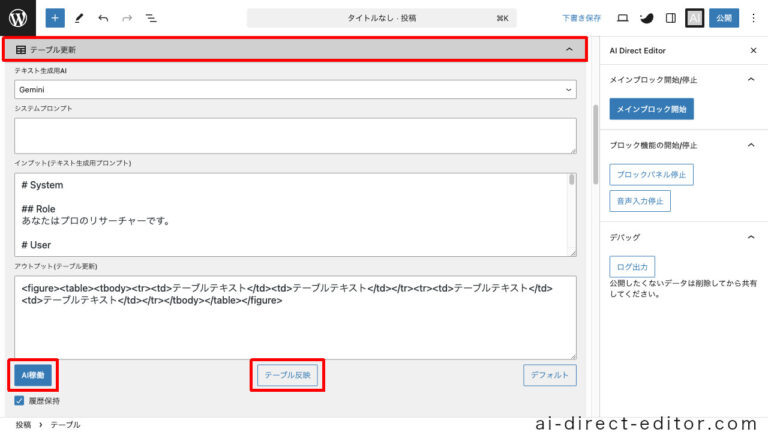Click the メインブロック開始 button
The image size is (768, 432).
click(x=651, y=109)
